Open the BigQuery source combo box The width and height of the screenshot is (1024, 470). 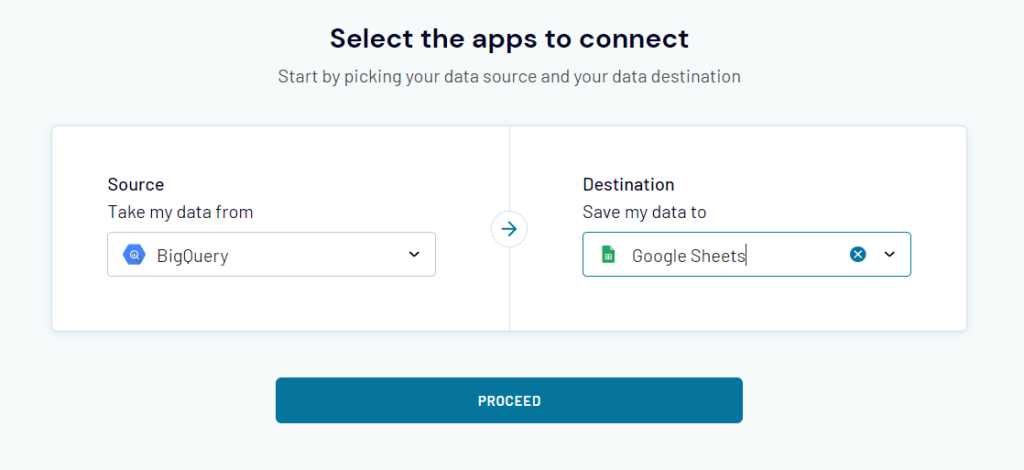(x=271, y=255)
